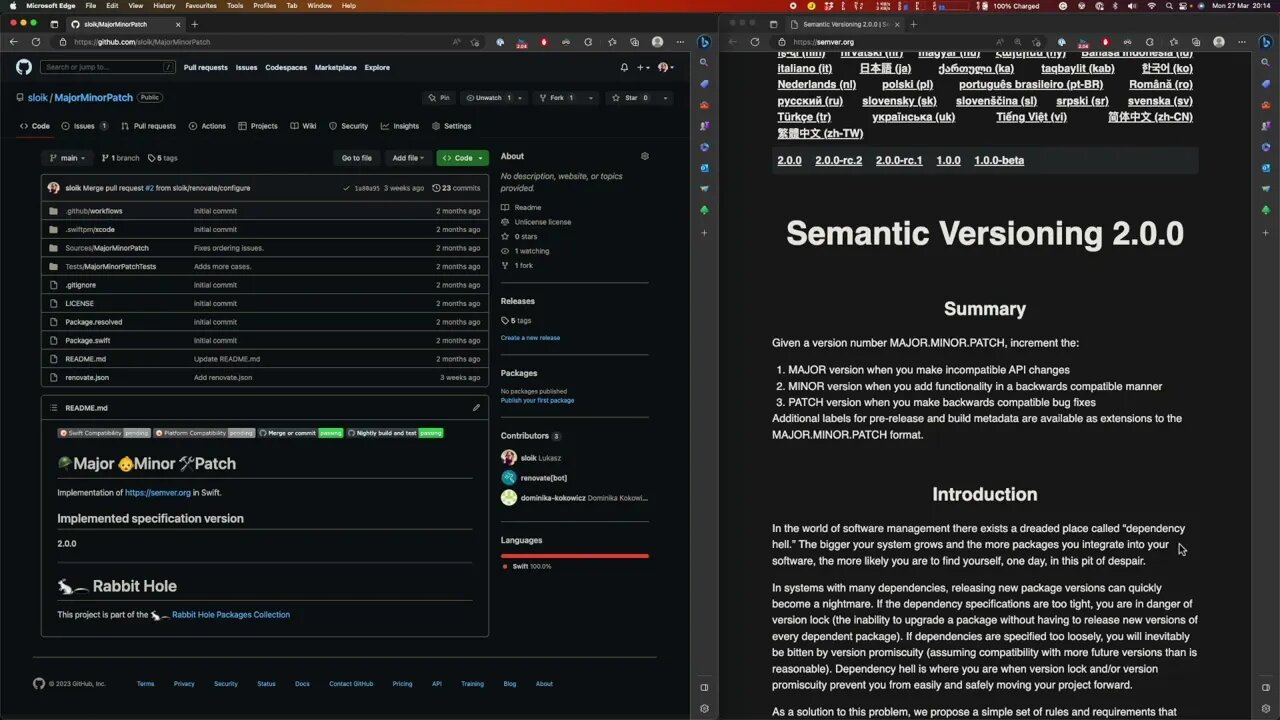The width and height of the screenshot is (1280, 720).
Task: Click the Unwatch button
Action: (489, 98)
